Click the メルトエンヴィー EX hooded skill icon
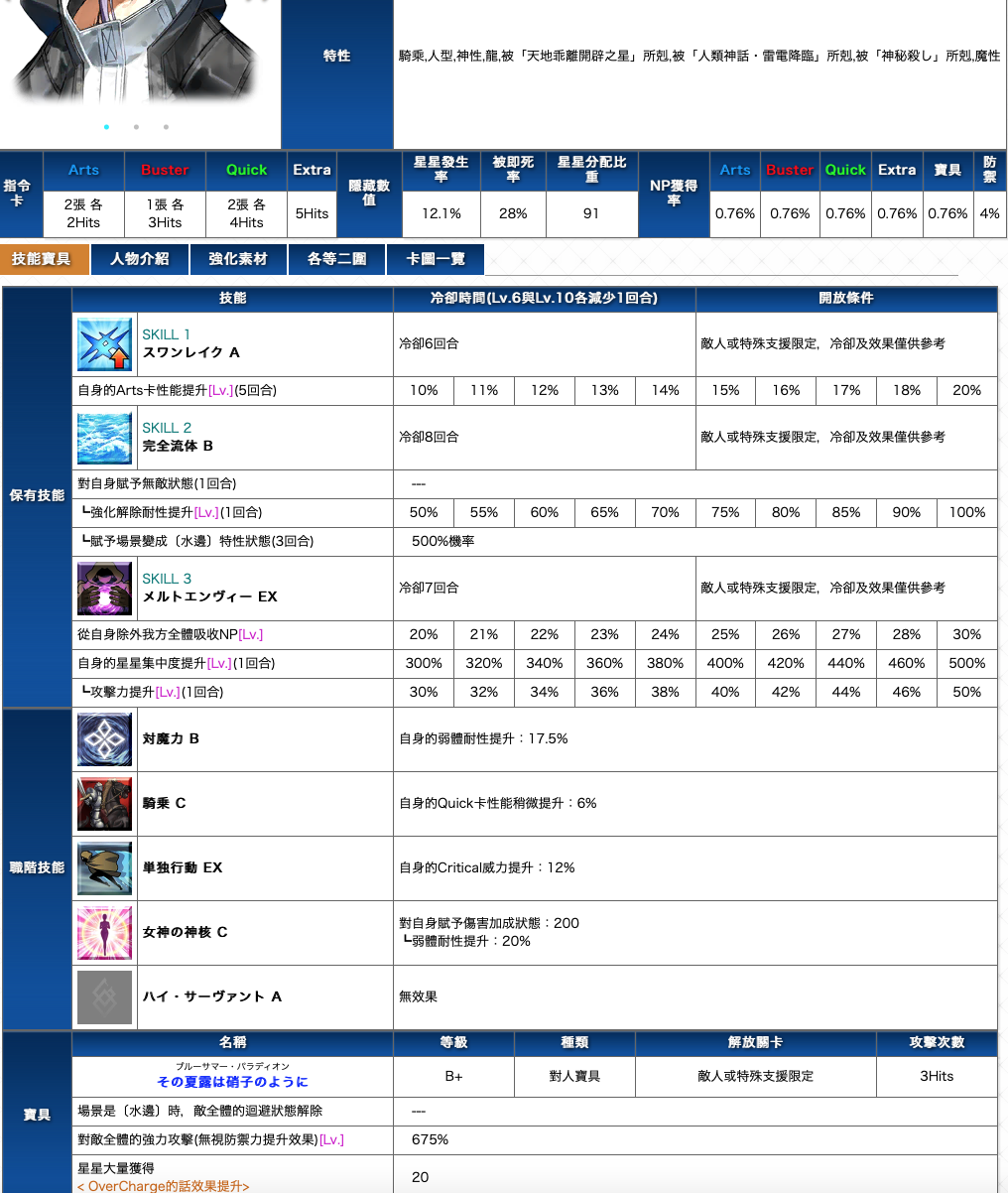Screen dimensions: 1008x1193 pyautogui.click(x=104, y=589)
